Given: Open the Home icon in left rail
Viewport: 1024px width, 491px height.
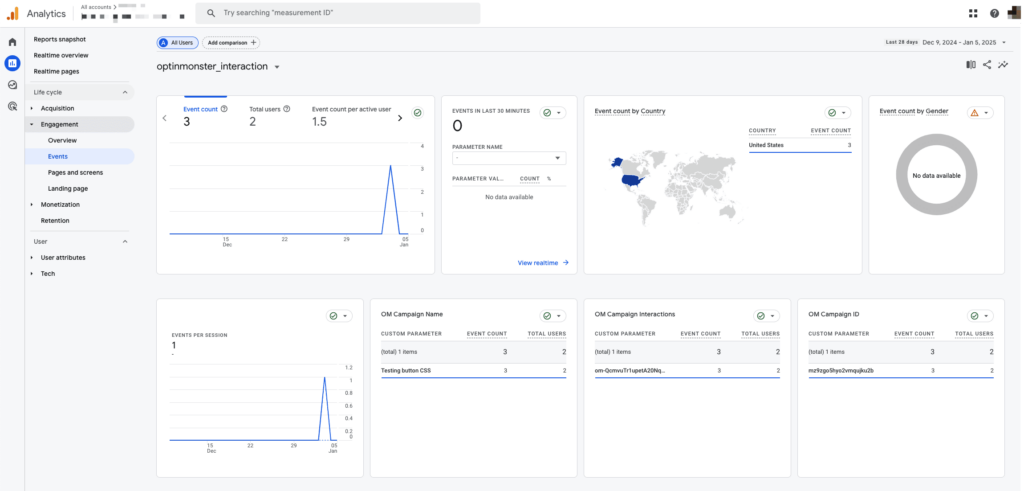Looking at the screenshot, I should tap(12, 42).
